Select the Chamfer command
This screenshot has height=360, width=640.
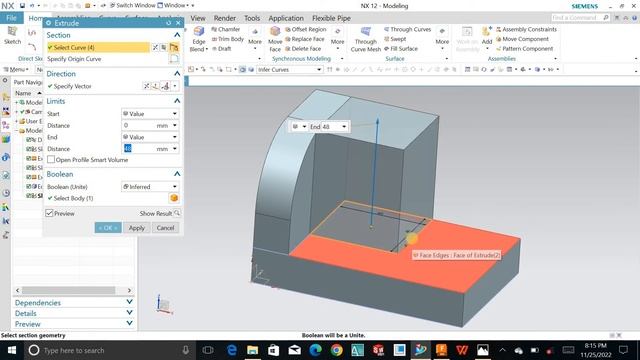225,29
